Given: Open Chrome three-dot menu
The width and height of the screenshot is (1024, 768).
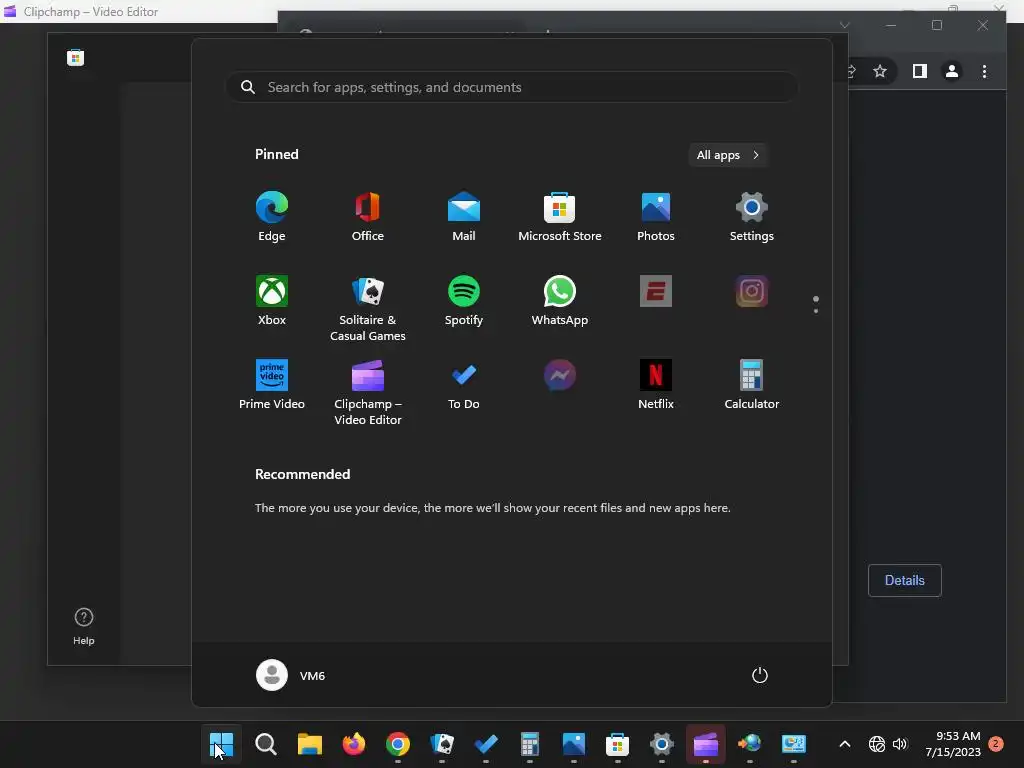Looking at the screenshot, I should point(984,71).
